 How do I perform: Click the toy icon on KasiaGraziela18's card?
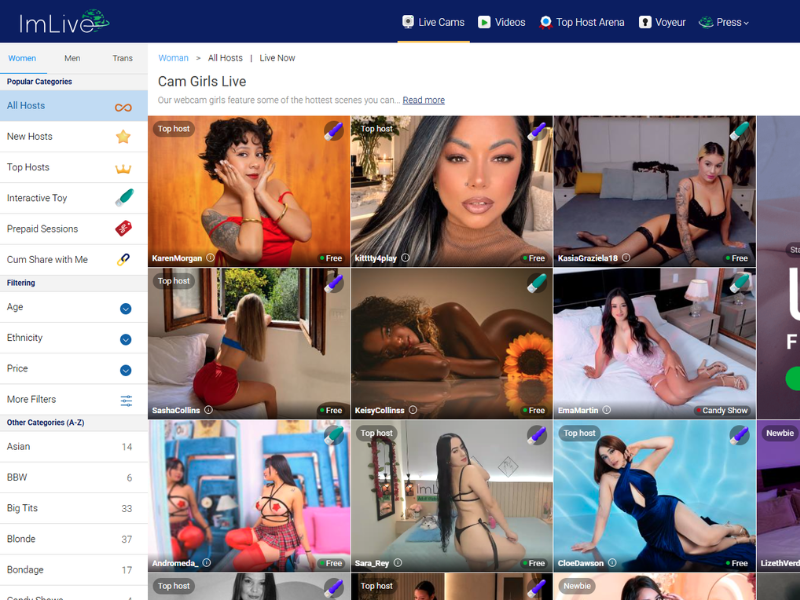(x=739, y=131)
